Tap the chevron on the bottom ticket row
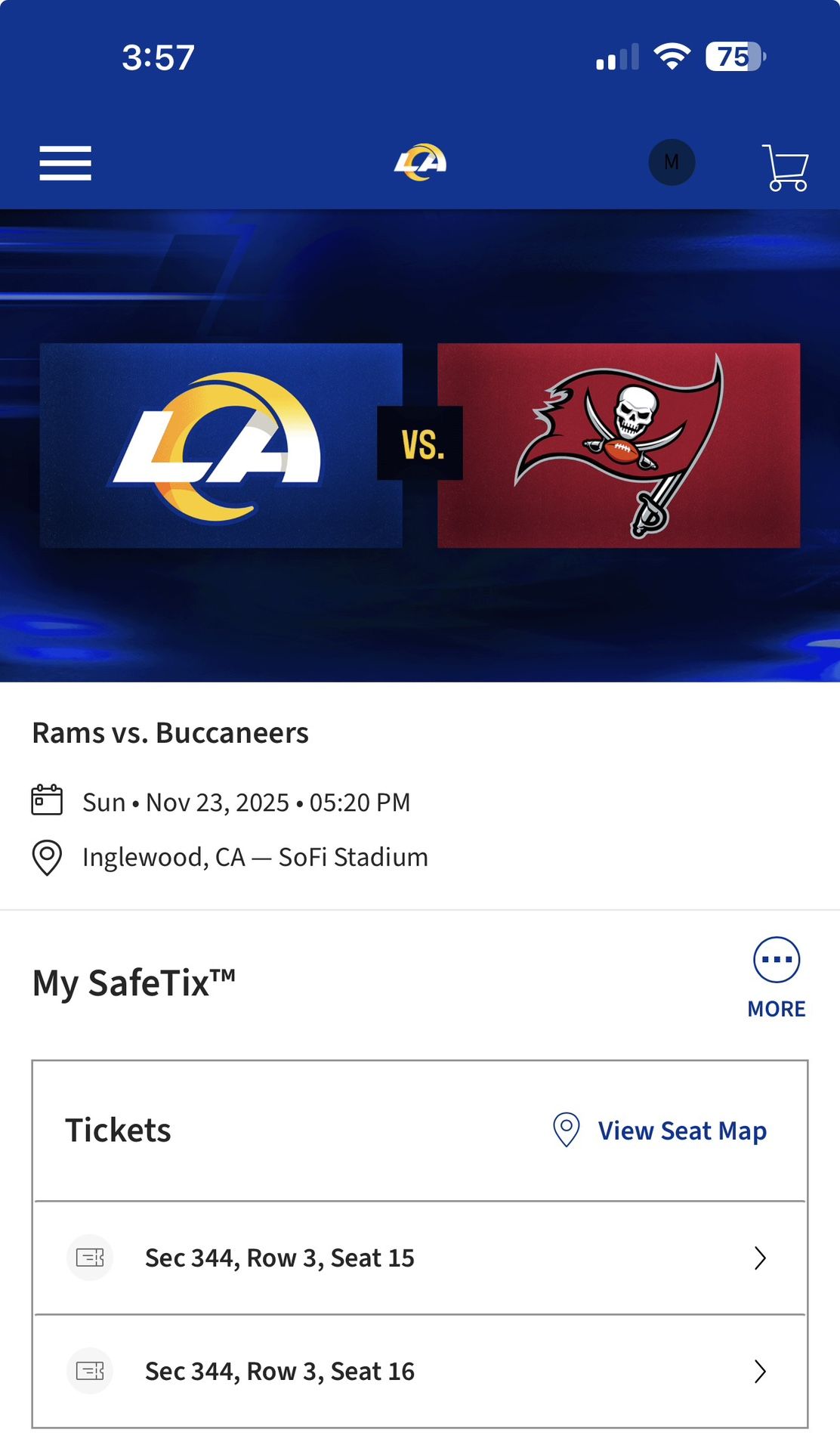The height and width of the screenshot is (1451, 840). [758, 1371]
